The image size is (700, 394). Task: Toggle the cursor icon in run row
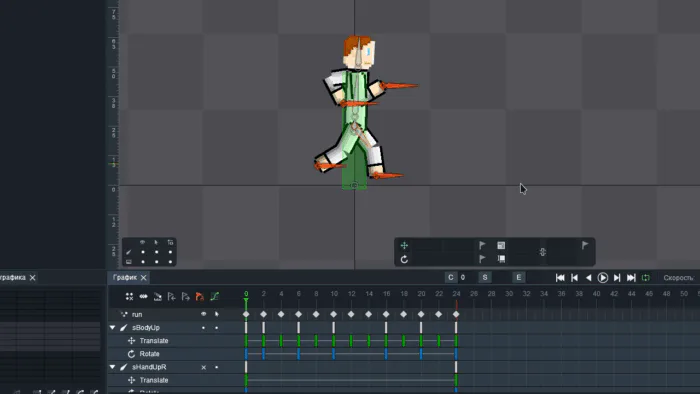tap(217, 314)
